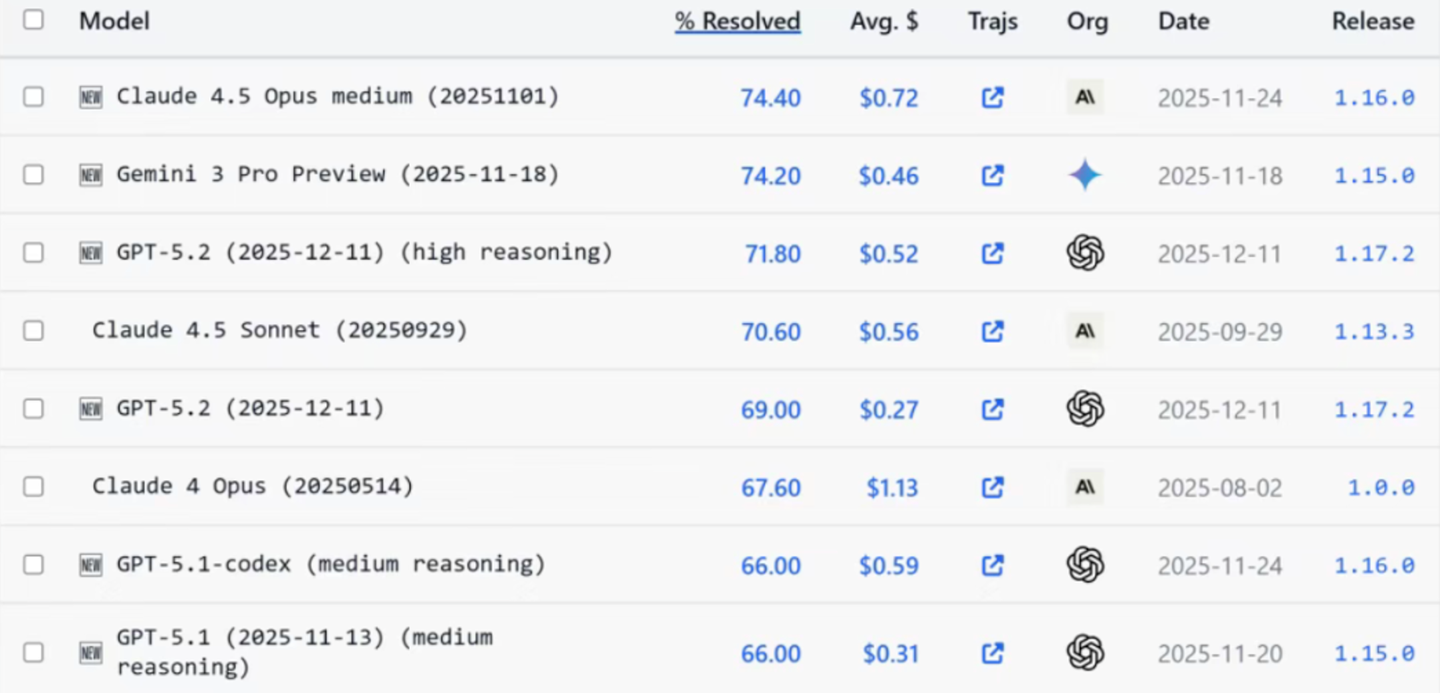This screenshot has height=693, width=1440.
Task: Click 74.20 resolved score for Gemini 3 Pro
Action: (x=770, y=176)
